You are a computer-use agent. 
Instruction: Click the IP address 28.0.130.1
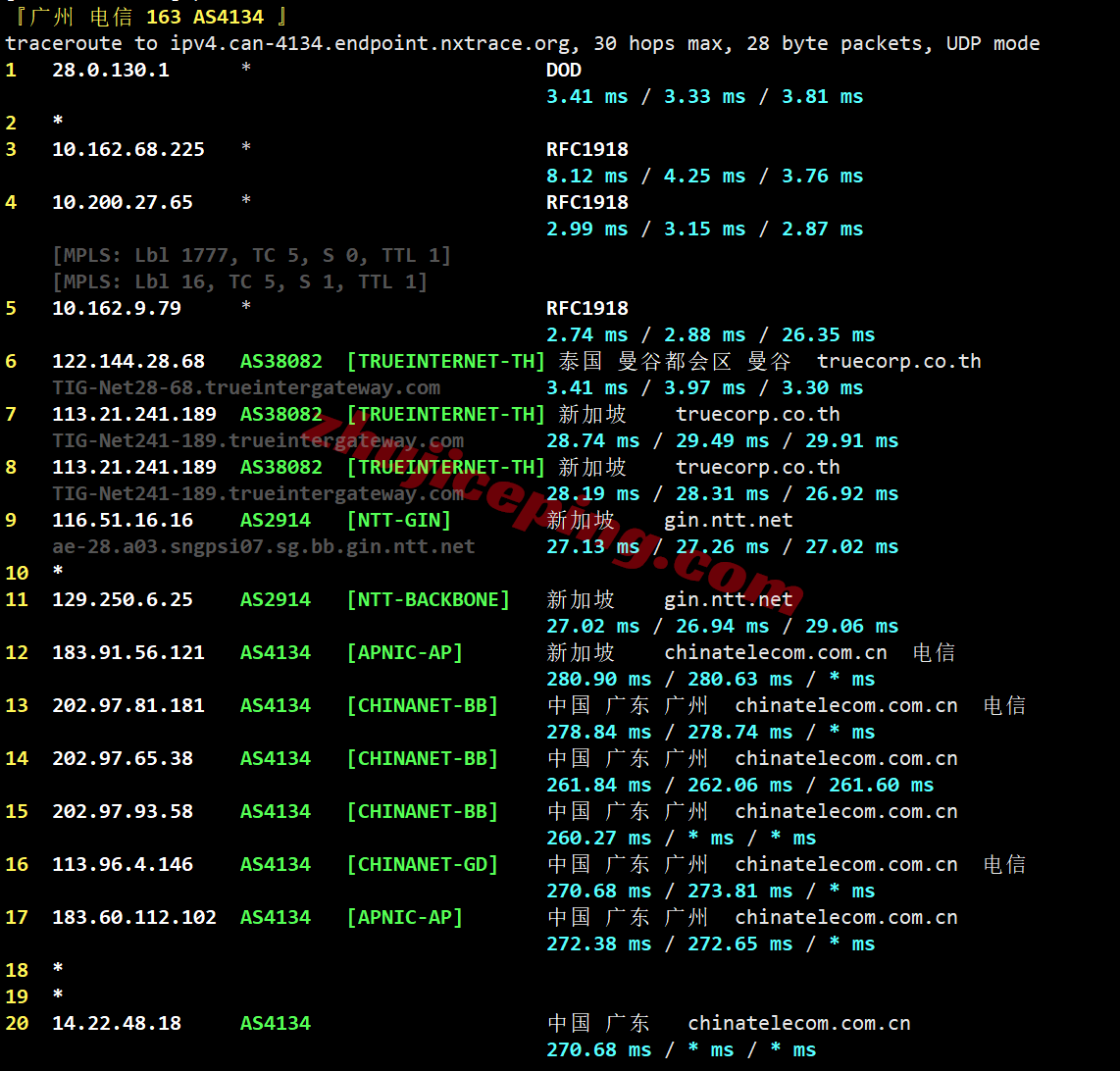(x=111, y=70)
